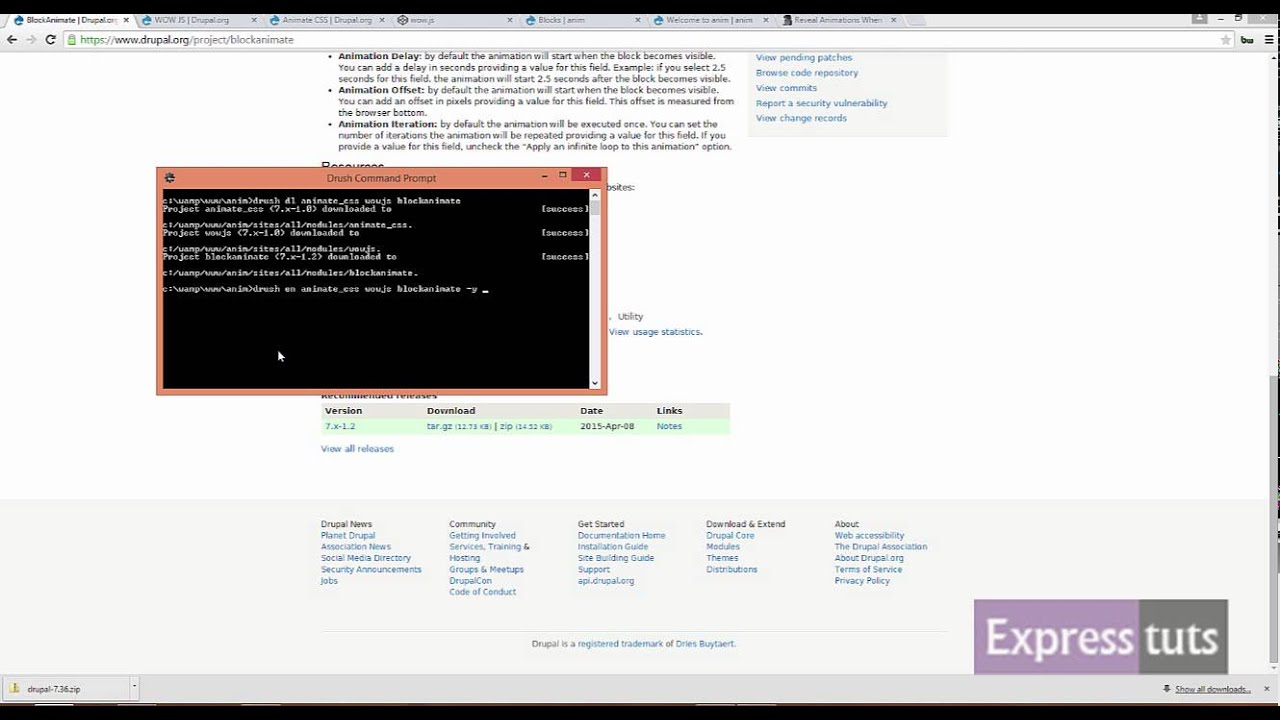Close the Blocks | anim tab
This screenshot has width=1280, height=720.
(x=637, y=20)
